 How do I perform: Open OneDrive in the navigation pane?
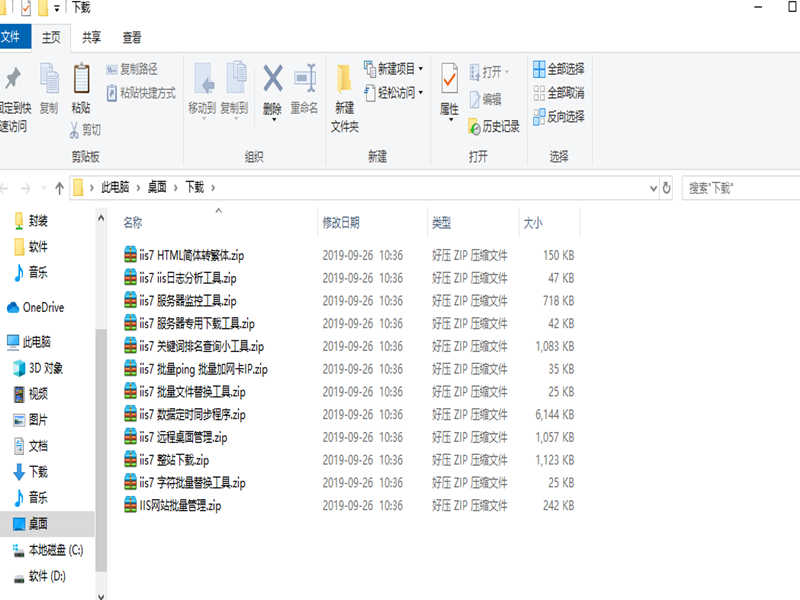point(42,308)
